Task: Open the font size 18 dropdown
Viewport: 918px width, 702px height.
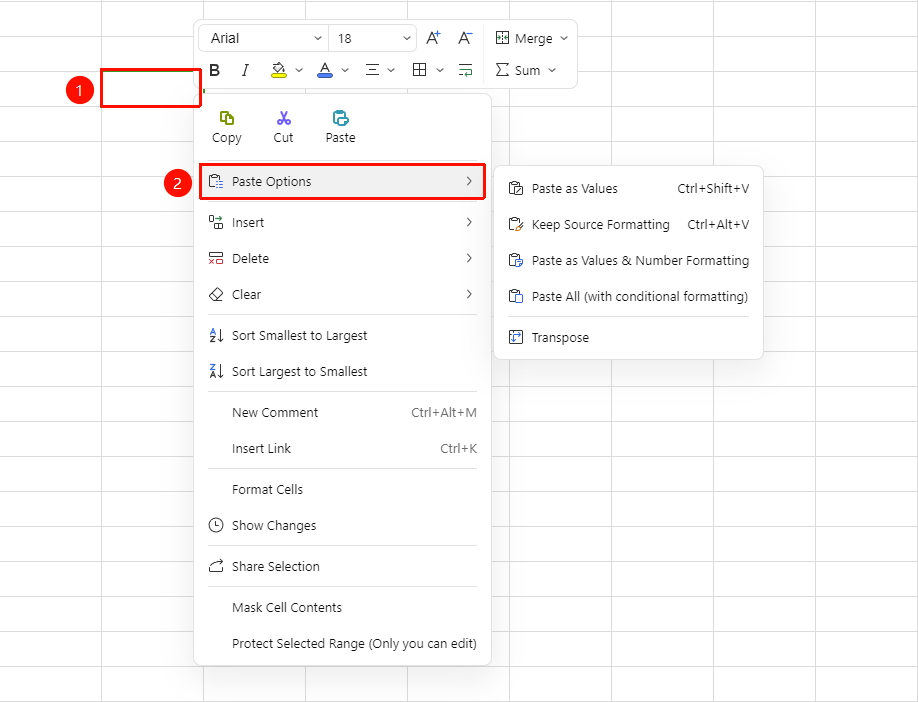Action: [x=372, y=38]
